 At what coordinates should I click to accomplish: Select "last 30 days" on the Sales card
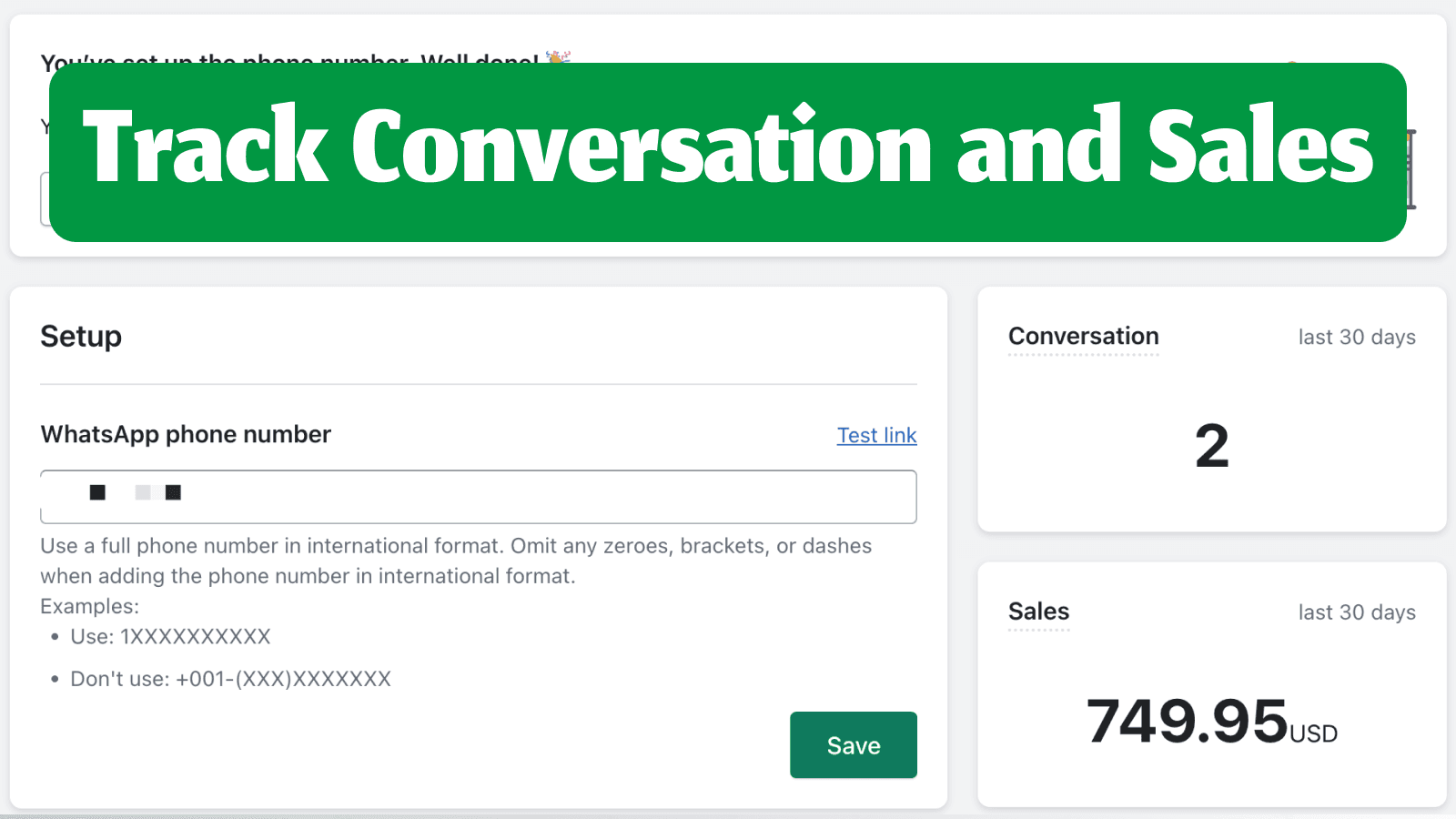[1356, 612]
